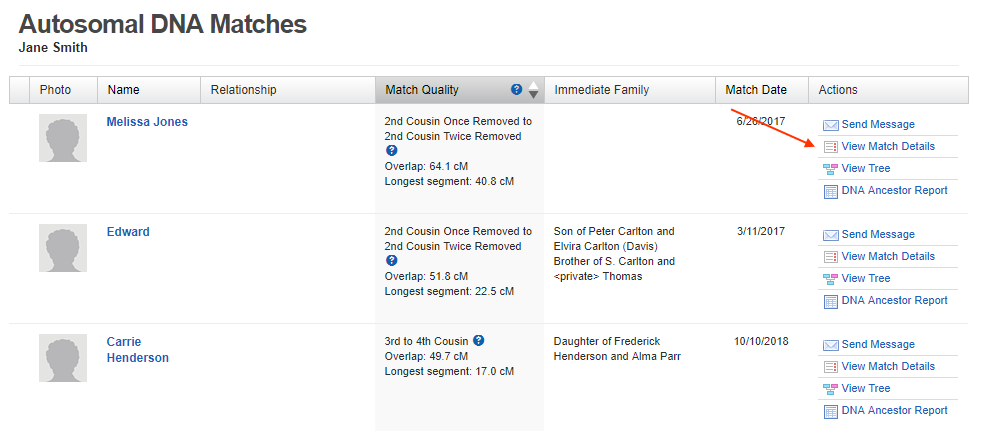The width and height of the screenshot is (985, 431).
Task: Click View Match Details for Carrie Henderson
Action: tap(888, 366)
